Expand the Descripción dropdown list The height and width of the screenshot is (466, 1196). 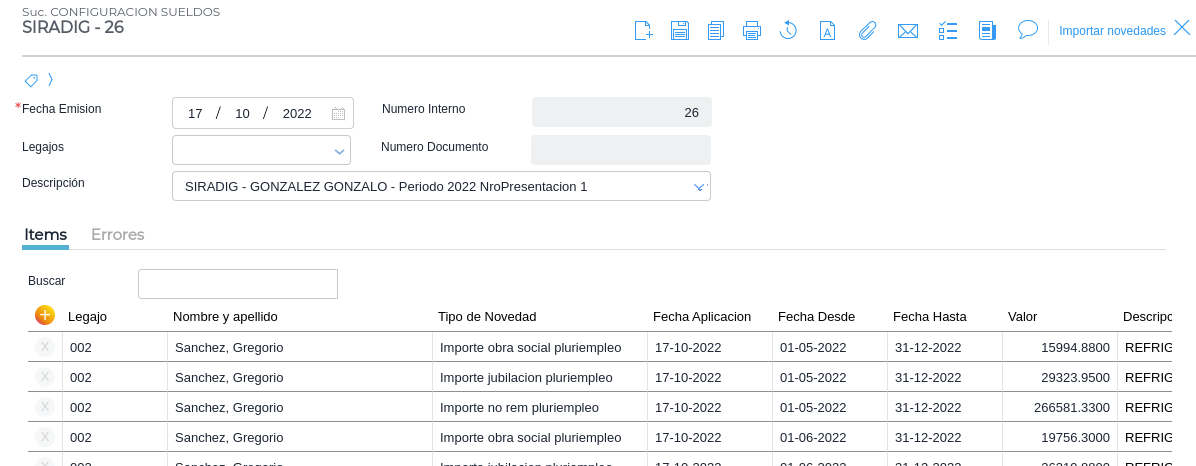pyautogui.click(x=699, y=187)
